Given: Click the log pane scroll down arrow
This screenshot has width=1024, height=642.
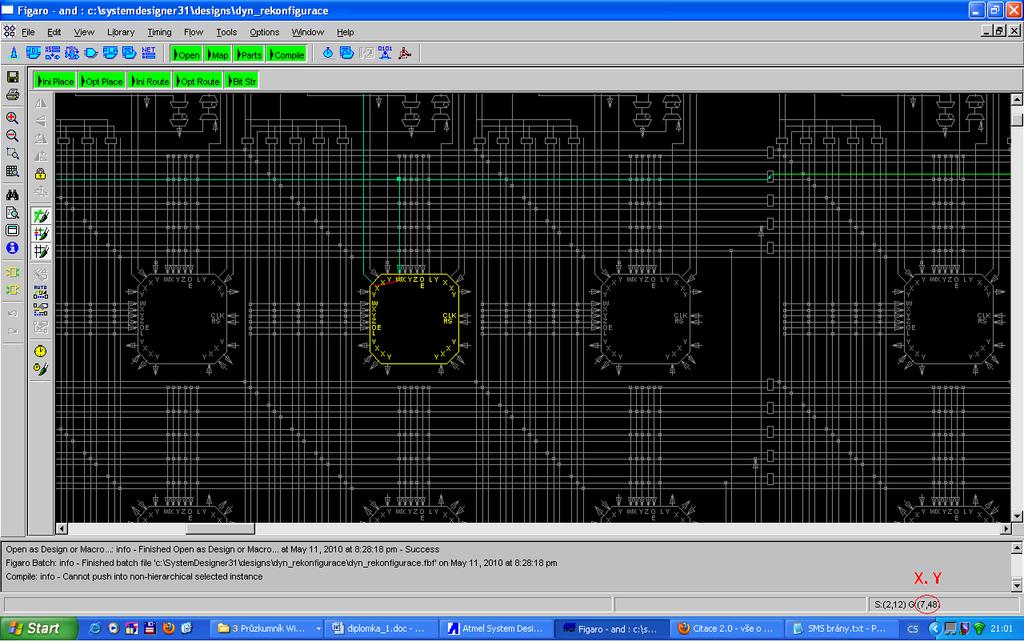Looking at the screenshot, I should (x=1017, y=585).
